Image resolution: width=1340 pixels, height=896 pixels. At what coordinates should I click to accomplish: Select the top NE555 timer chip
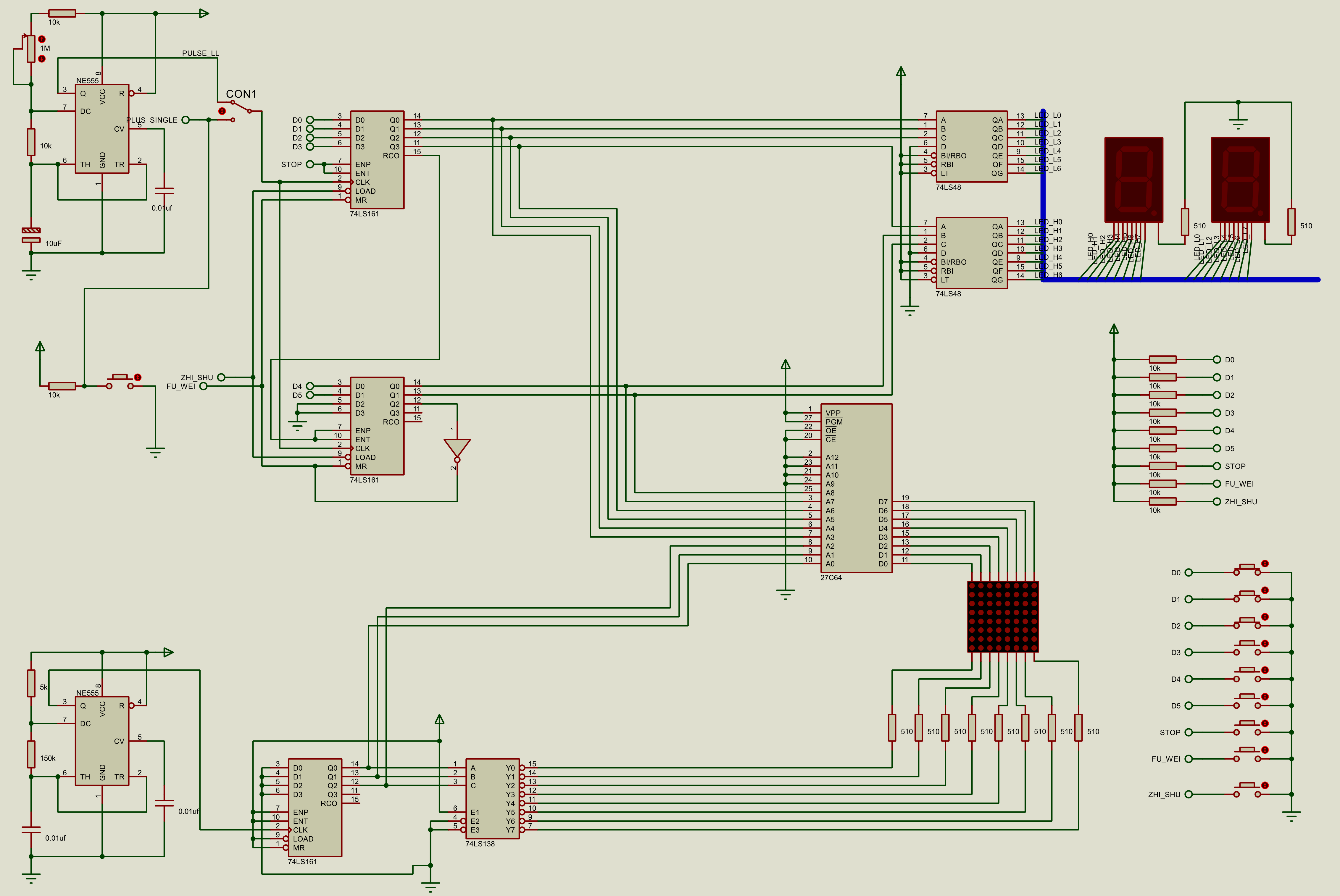click(x=102, y=129)
